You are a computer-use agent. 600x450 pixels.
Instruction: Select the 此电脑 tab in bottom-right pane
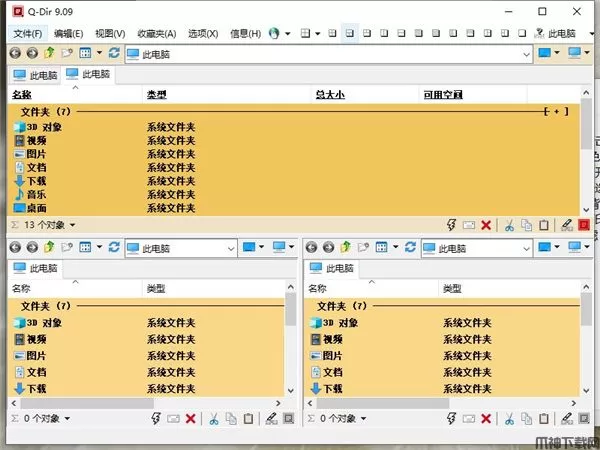coord(331,268)
